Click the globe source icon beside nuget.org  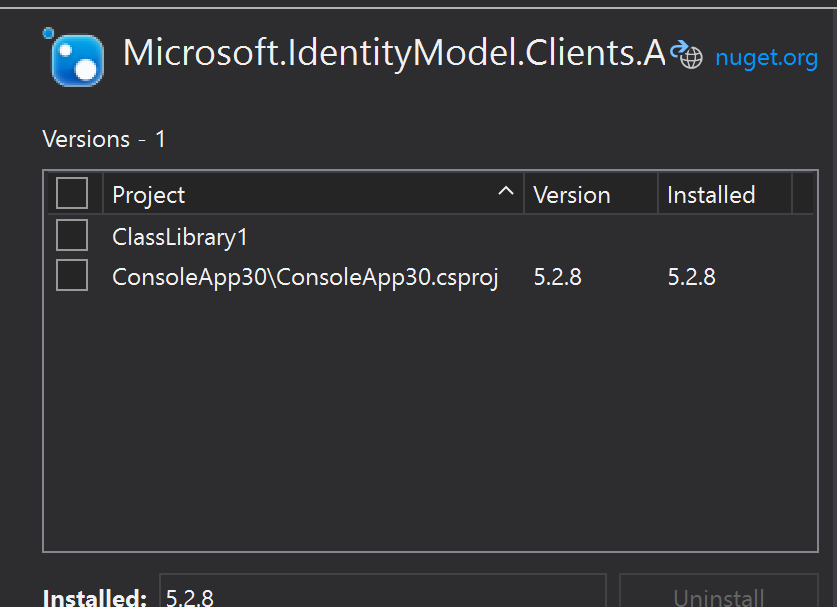point(686,55)
